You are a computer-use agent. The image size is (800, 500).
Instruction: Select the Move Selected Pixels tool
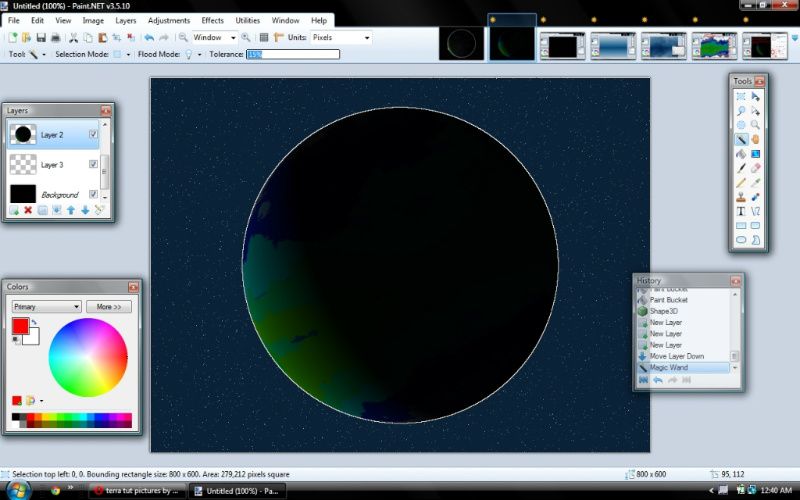point(756,96)
